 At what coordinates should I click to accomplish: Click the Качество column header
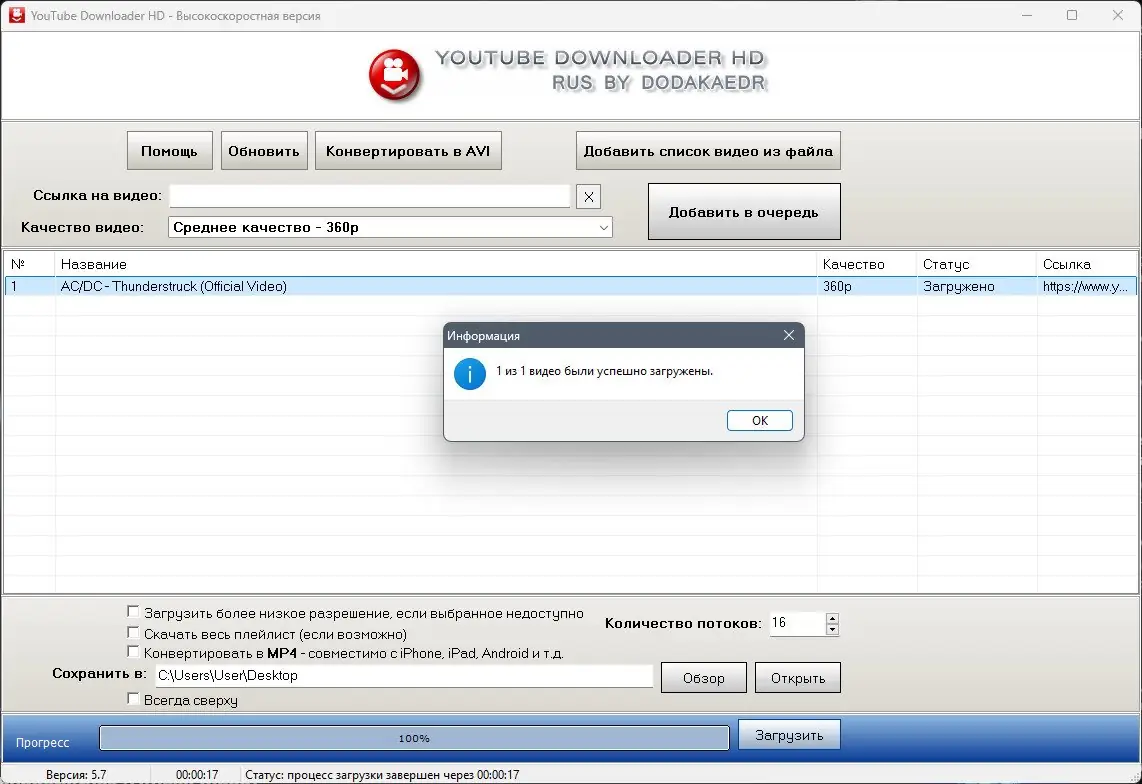[867, 264]
